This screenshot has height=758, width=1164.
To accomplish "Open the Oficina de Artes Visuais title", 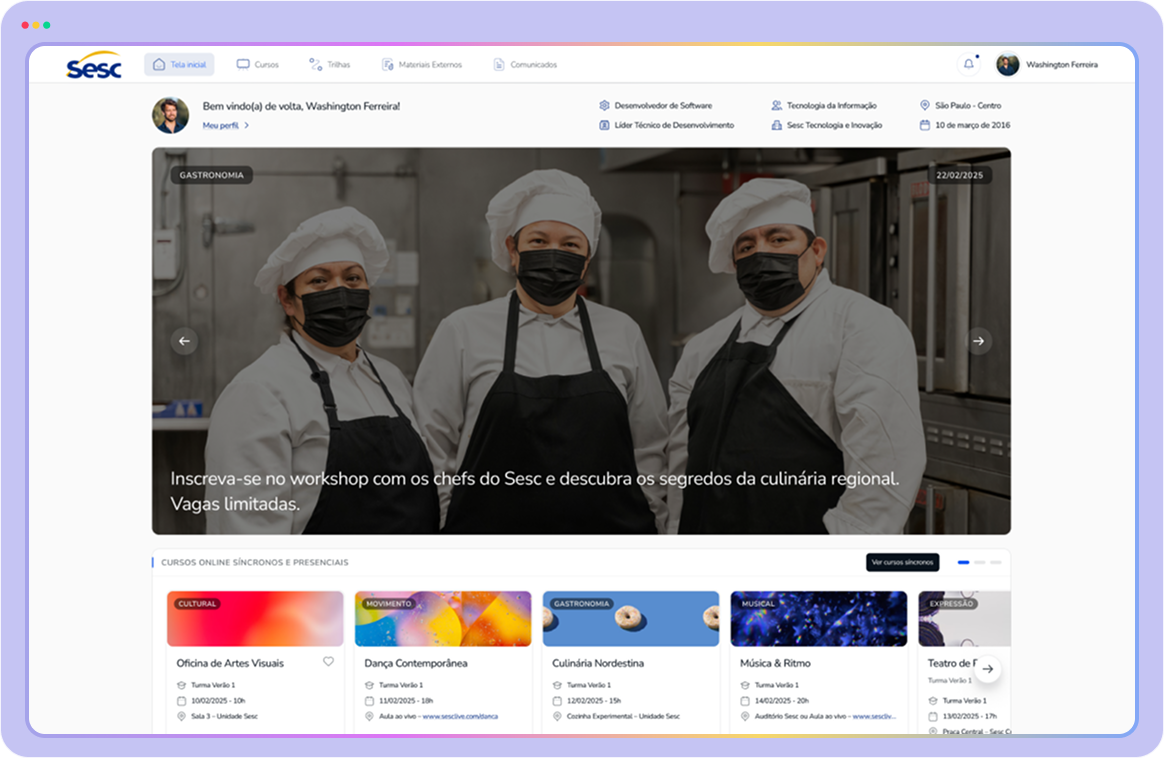I will tap(230, 663).
